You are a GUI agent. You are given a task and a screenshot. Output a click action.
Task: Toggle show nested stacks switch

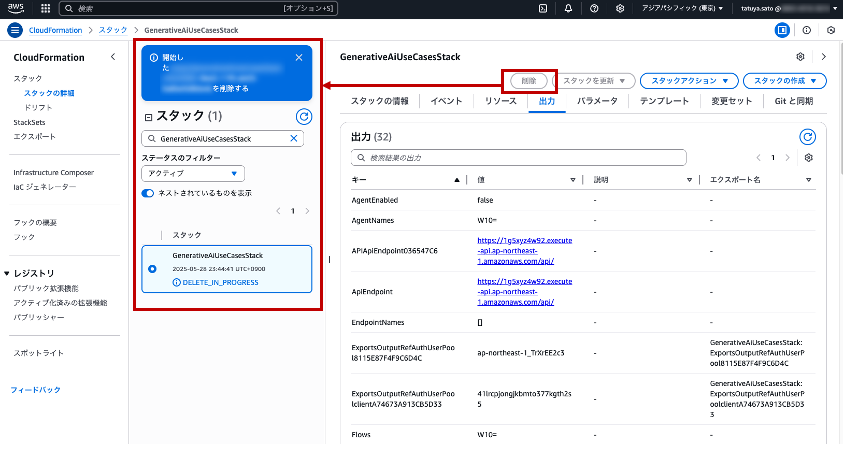coord(148,193)
